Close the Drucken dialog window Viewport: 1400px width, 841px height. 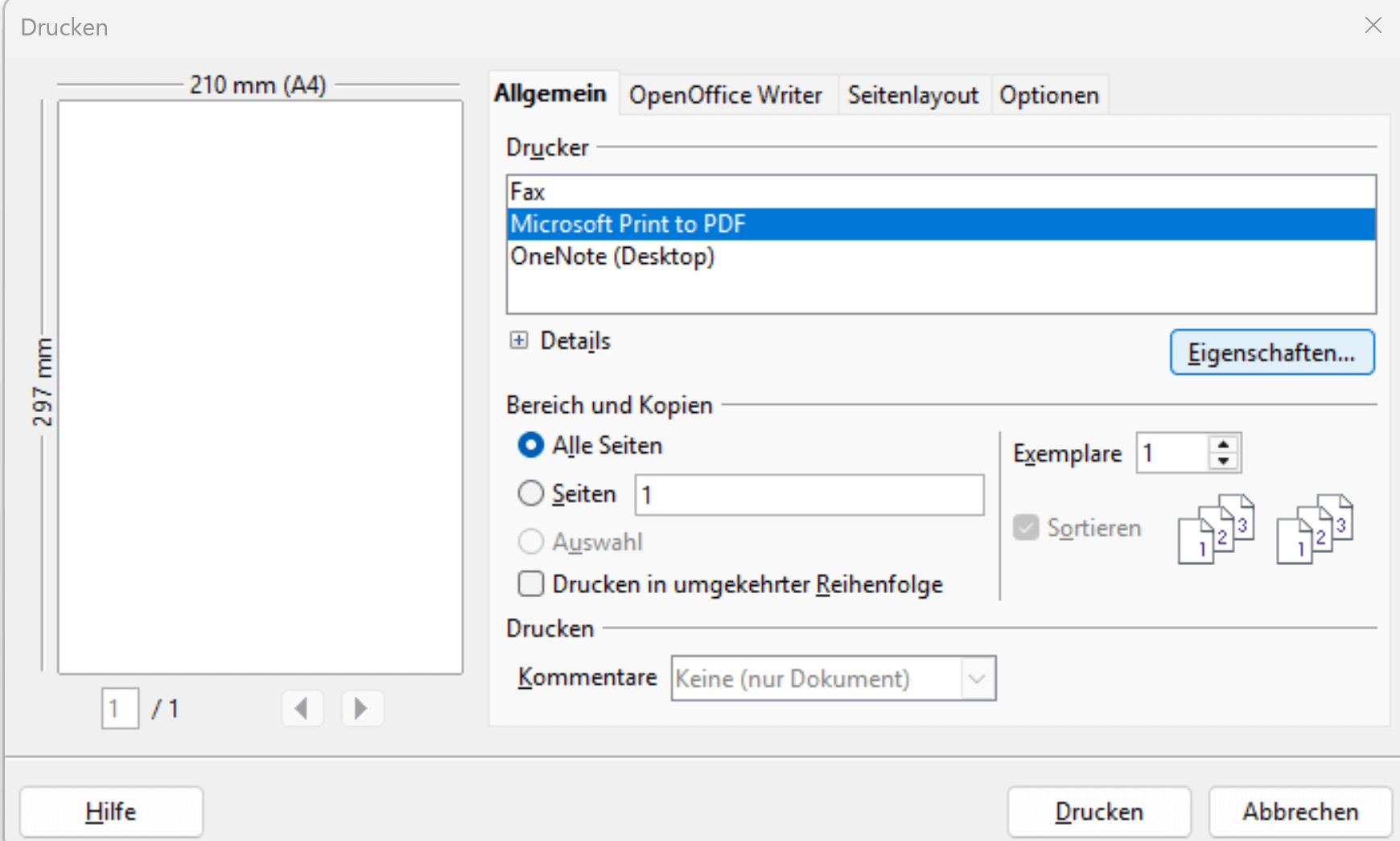(1373, 26)
